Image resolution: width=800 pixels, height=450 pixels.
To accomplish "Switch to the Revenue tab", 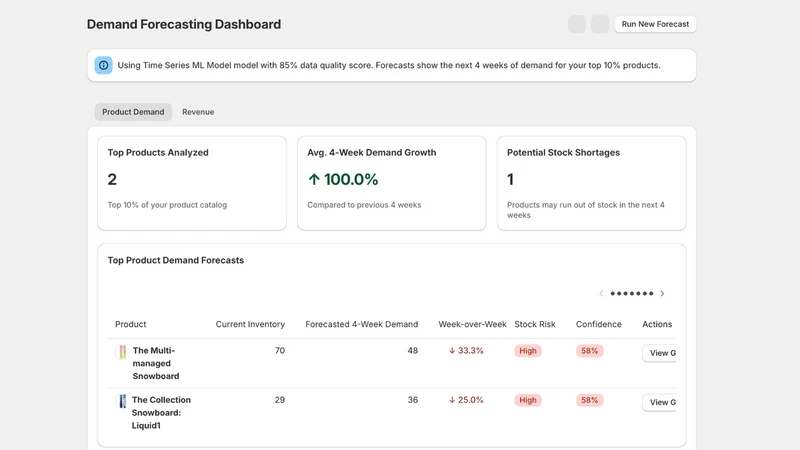I will tap(198, 112).
